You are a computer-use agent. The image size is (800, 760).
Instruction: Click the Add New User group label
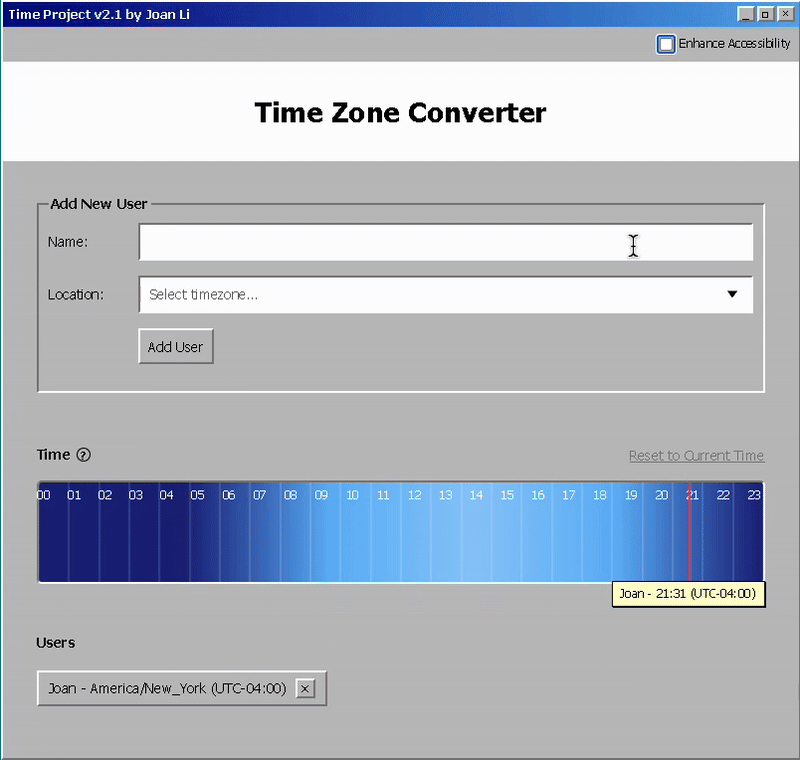coord(98,204)
